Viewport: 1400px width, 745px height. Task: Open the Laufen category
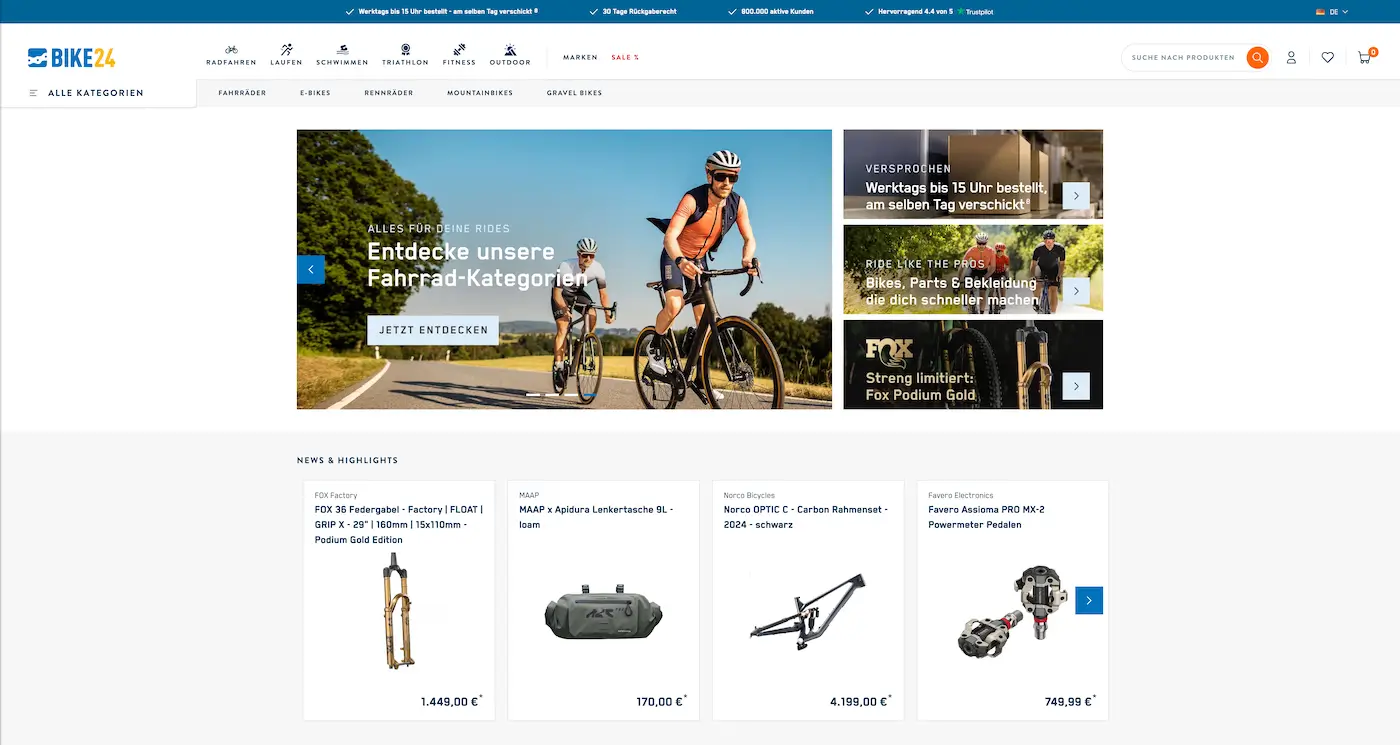(286, 55)
